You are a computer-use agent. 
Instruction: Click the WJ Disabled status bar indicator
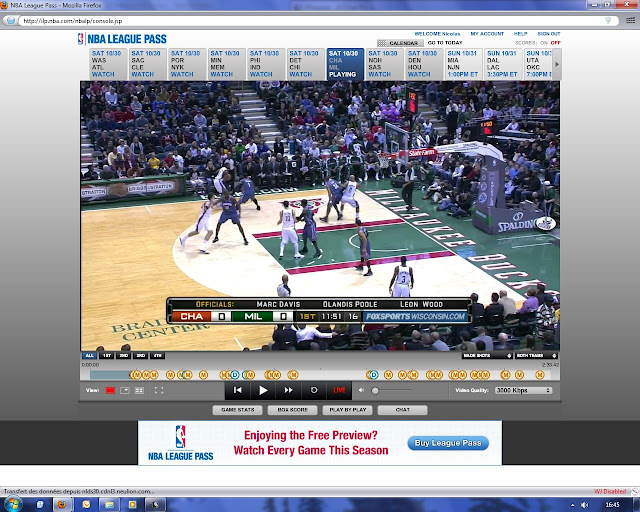pyautogui.click(x=610, y=491)
